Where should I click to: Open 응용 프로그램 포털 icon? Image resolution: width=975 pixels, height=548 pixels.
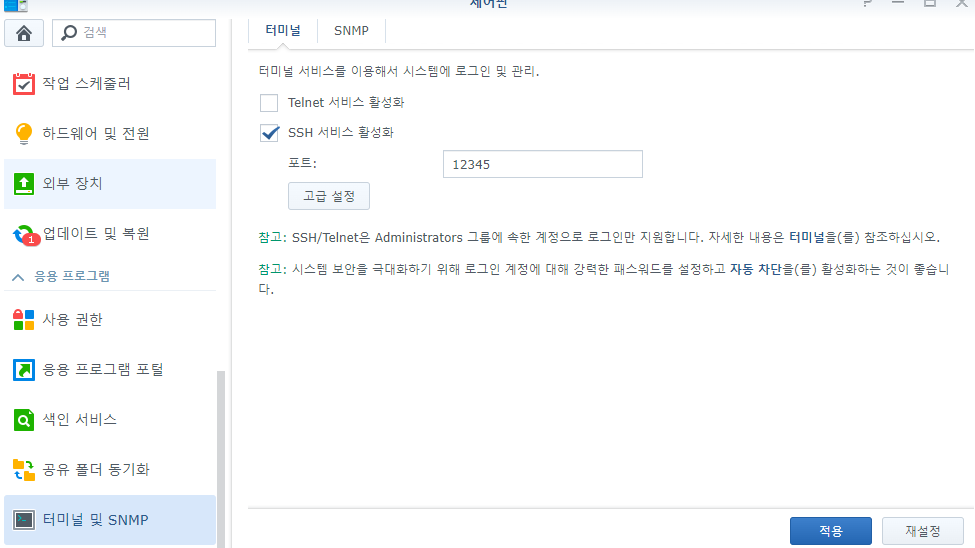pos(24,369)
